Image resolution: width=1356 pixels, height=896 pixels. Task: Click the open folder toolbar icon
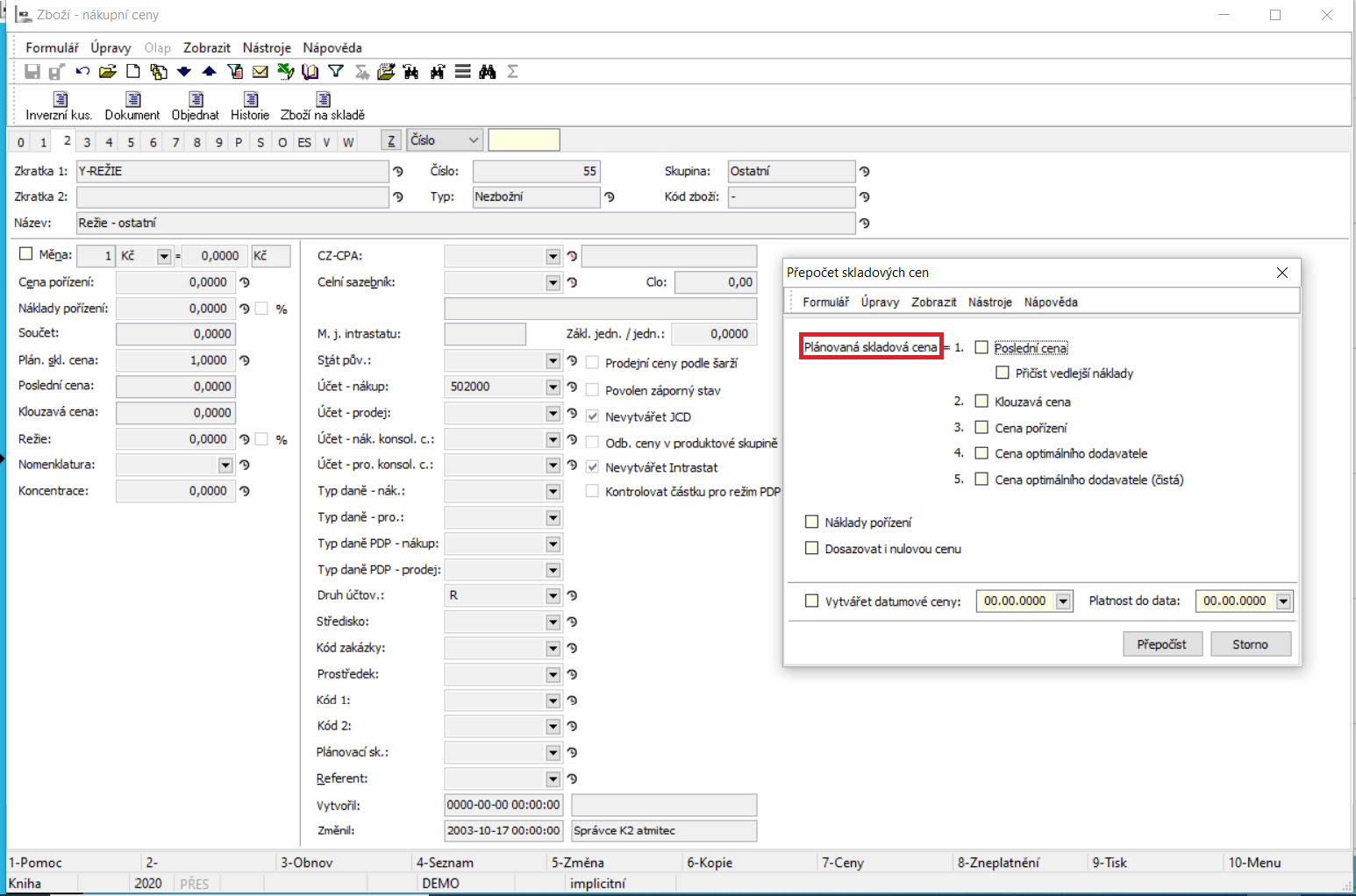click(x=108, y=72)
